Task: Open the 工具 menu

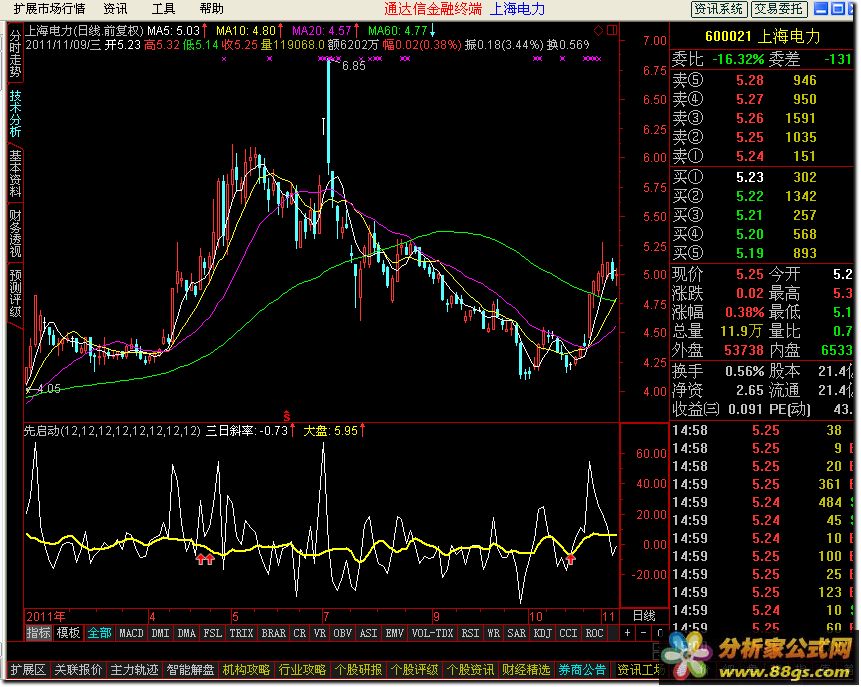Action: [163, 9]
